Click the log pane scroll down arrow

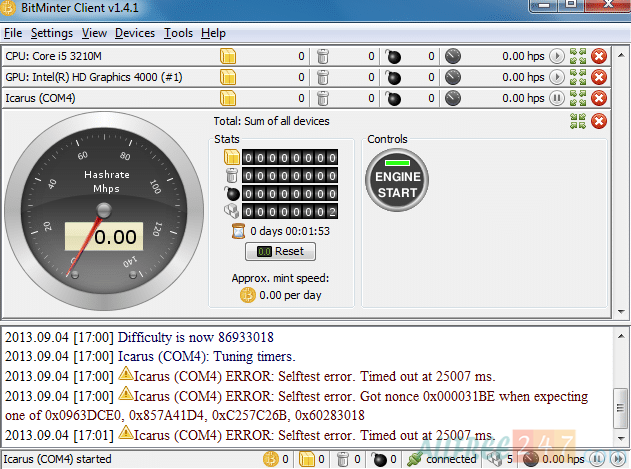point(621,439)
